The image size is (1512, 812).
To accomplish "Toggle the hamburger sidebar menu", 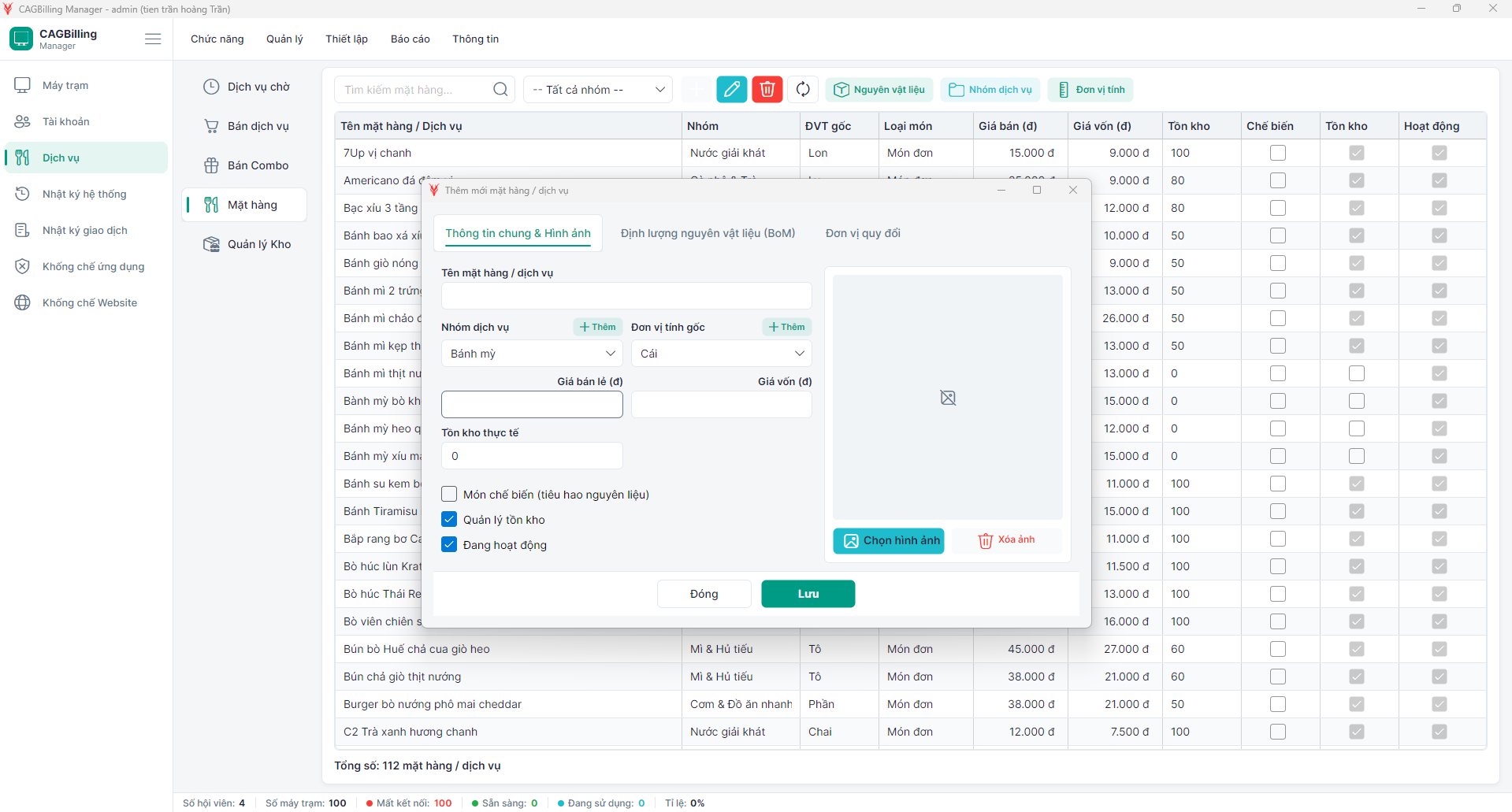I will (153, 39).
